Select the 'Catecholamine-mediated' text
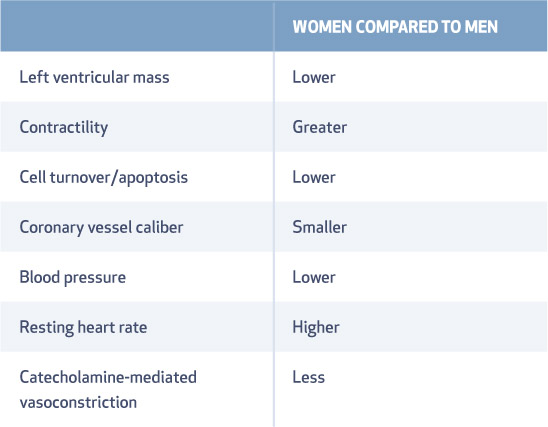Image resolution: width=548 pixels, height=427 pixels. tap(108, 377)
